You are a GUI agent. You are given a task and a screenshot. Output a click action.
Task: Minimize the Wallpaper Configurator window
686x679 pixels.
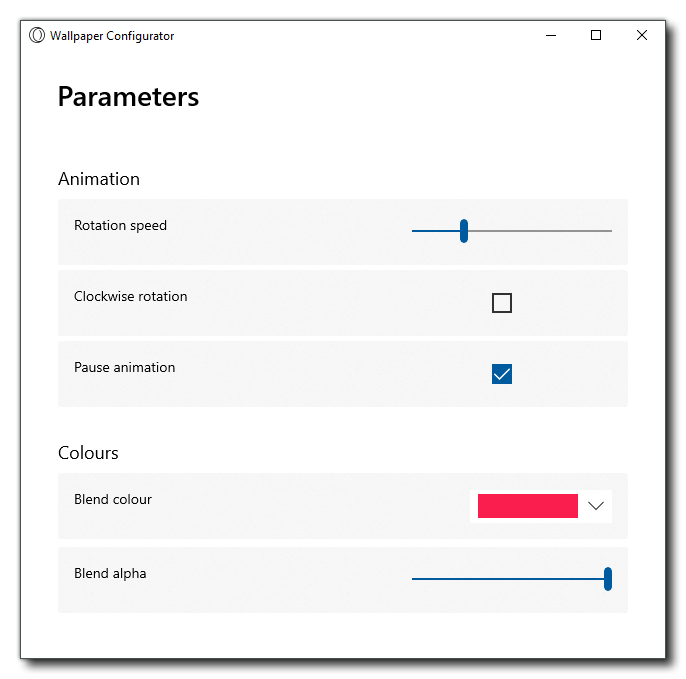click(x=551, y=36)
